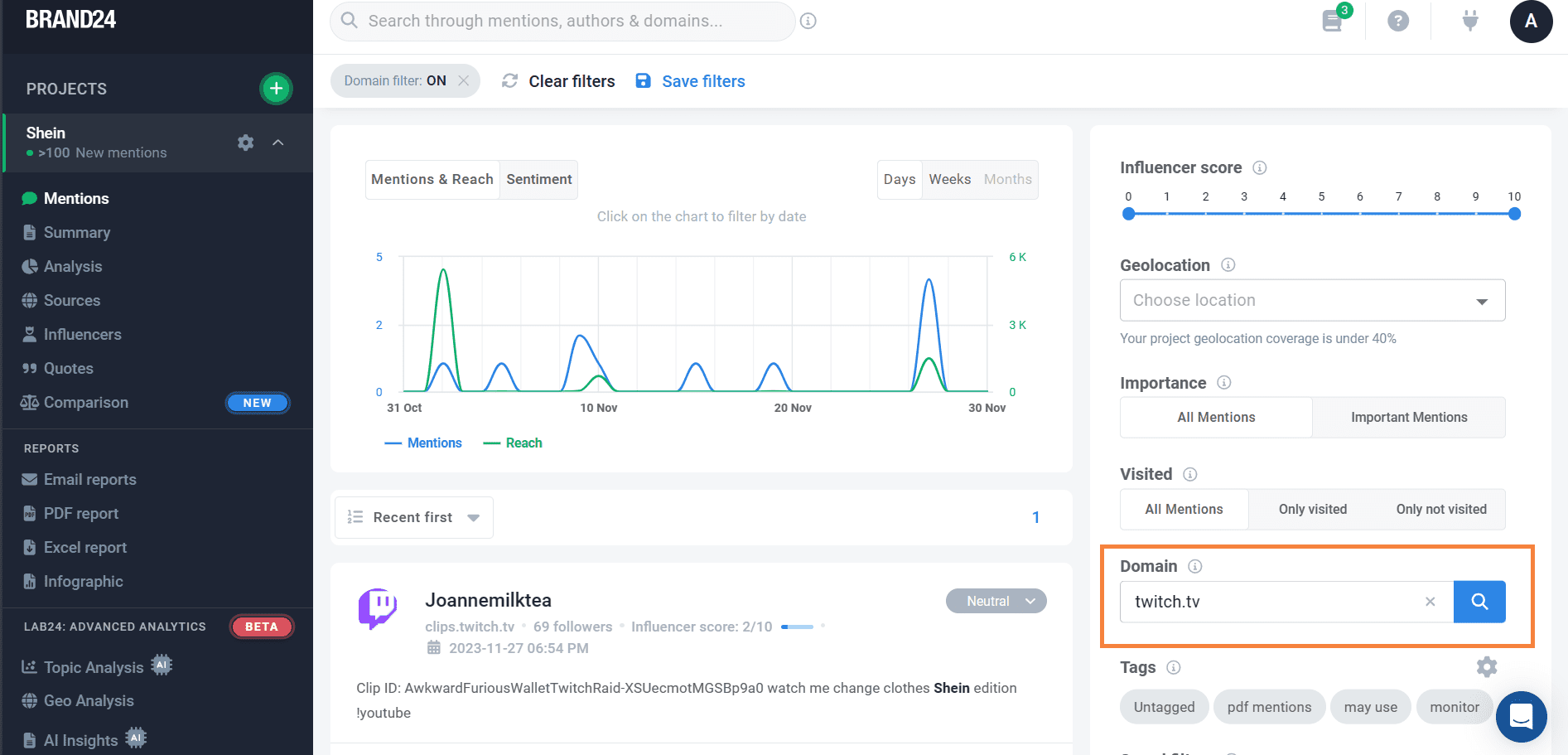This screenshot has height=755, width=1568.
Task: Open the Mentions sidebar item
Action: point(76,198)
